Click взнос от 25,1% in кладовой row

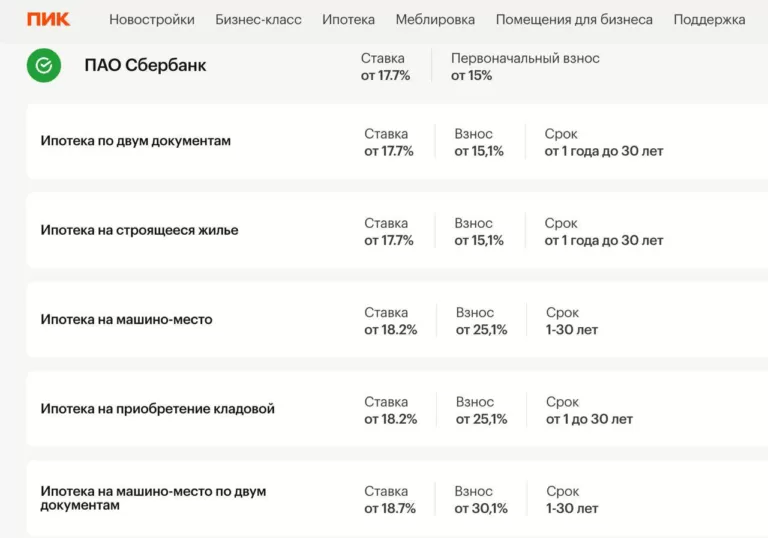pyautogui.click(x=481, y=419)
